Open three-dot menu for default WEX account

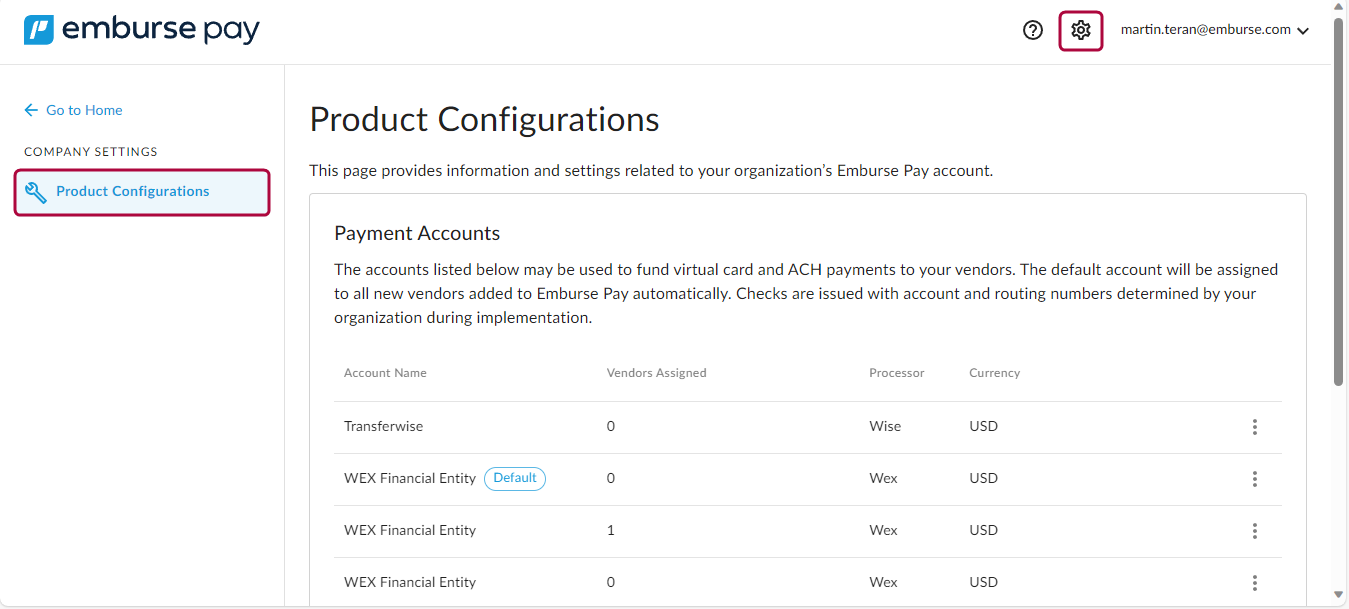1254,479
